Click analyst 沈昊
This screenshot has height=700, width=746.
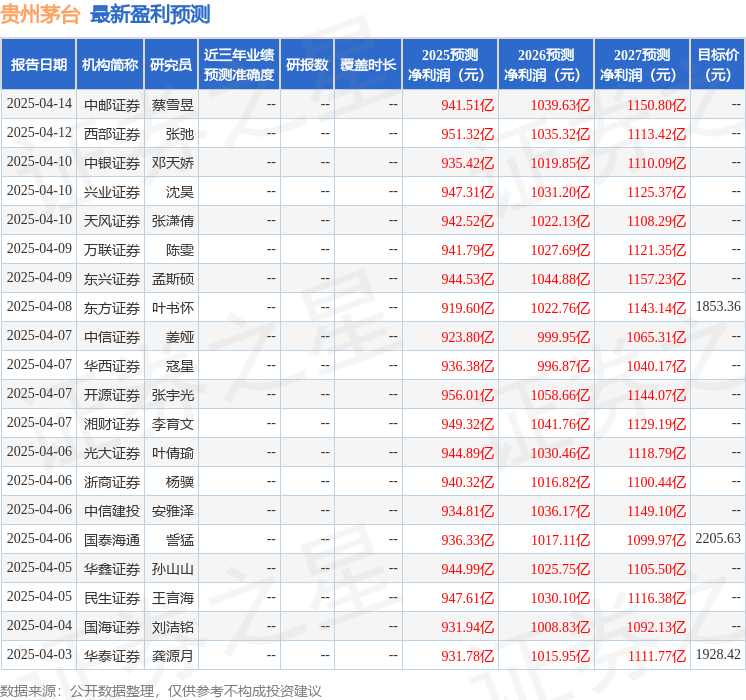tap(180, 192)
